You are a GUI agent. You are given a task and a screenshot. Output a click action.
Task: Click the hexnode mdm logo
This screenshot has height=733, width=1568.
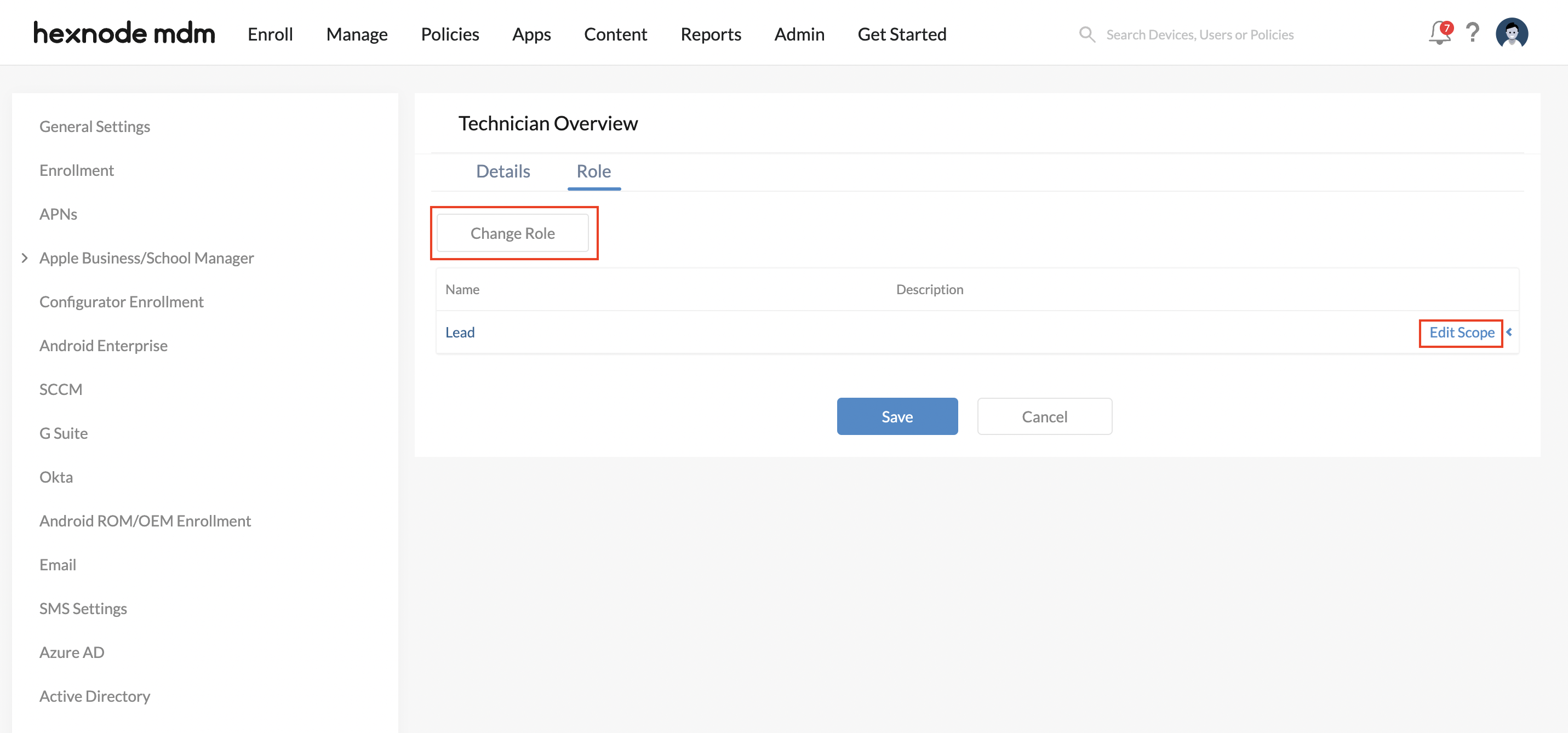tap(124, 33)
